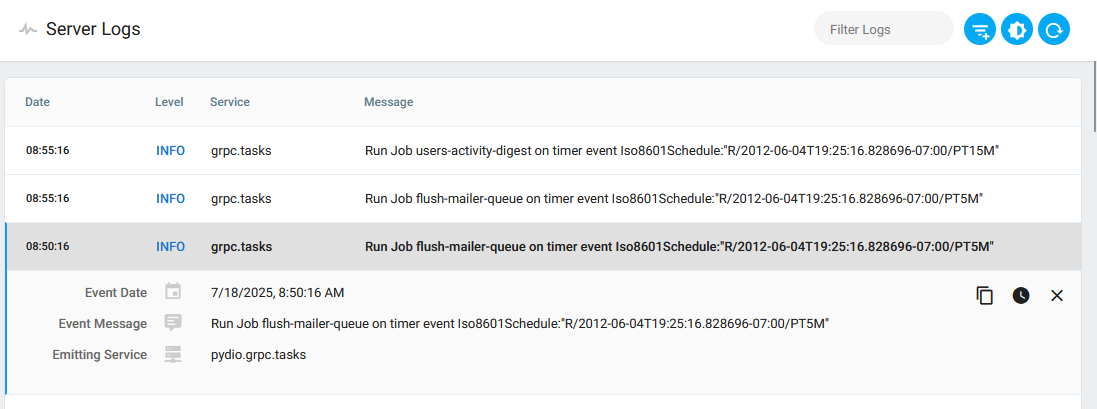Image resolution: width=1097 pixels, height=409 pixels.
Task: Focus the Filter Logs input field
Action: coord(884,30)
